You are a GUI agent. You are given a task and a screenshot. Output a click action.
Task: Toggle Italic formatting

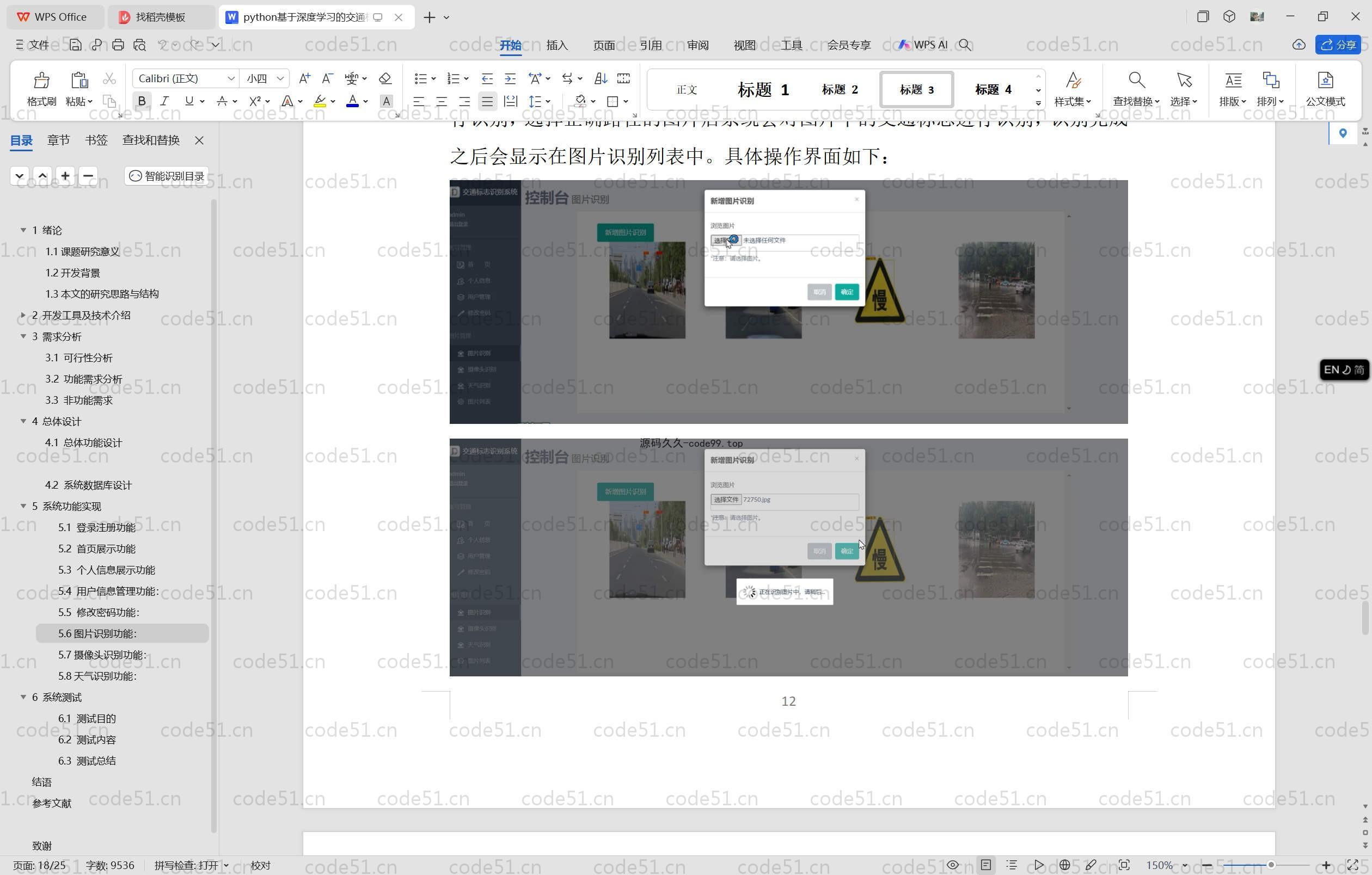click(x=164, y=101)
